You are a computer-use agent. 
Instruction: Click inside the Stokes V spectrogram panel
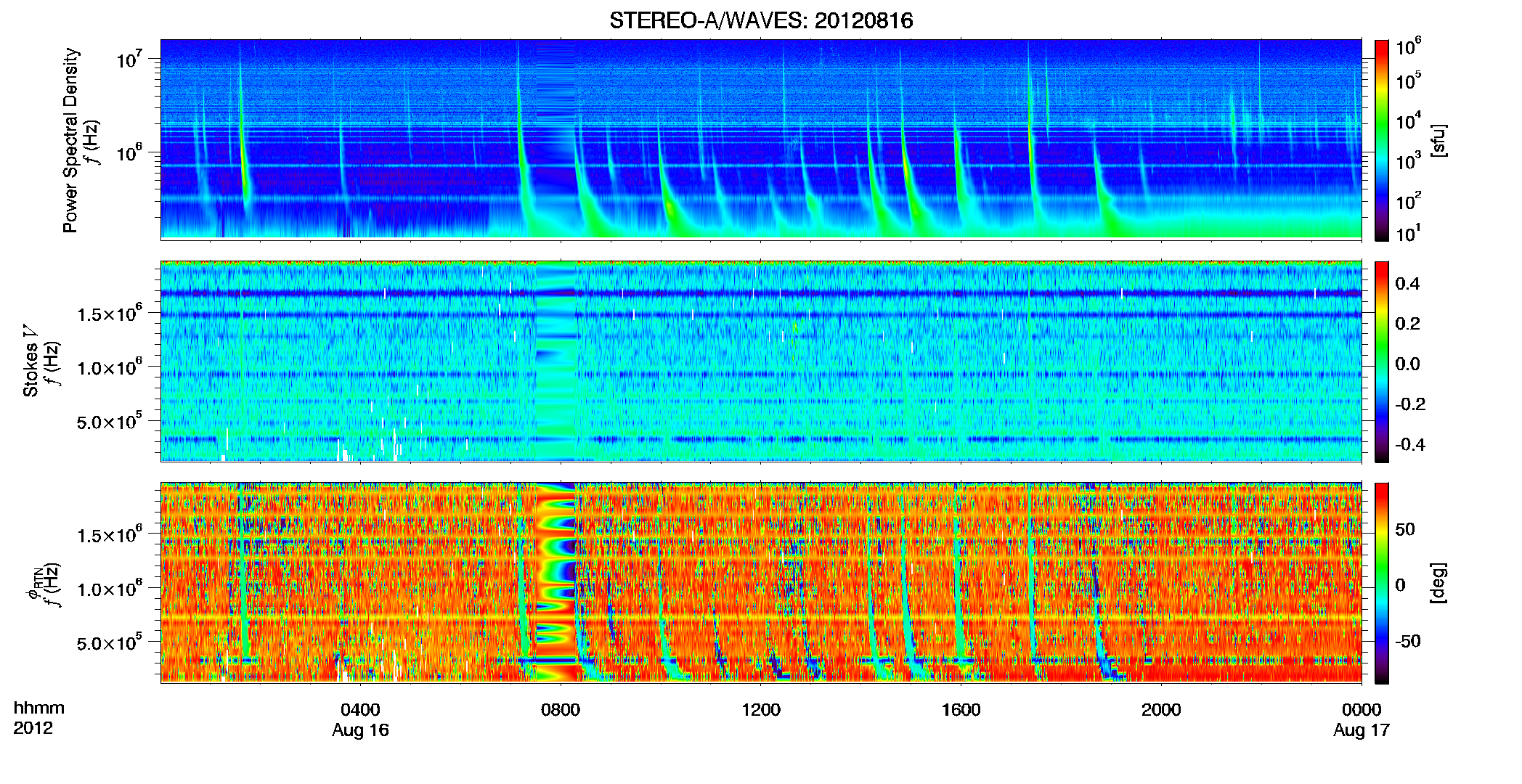pos(761,361)
